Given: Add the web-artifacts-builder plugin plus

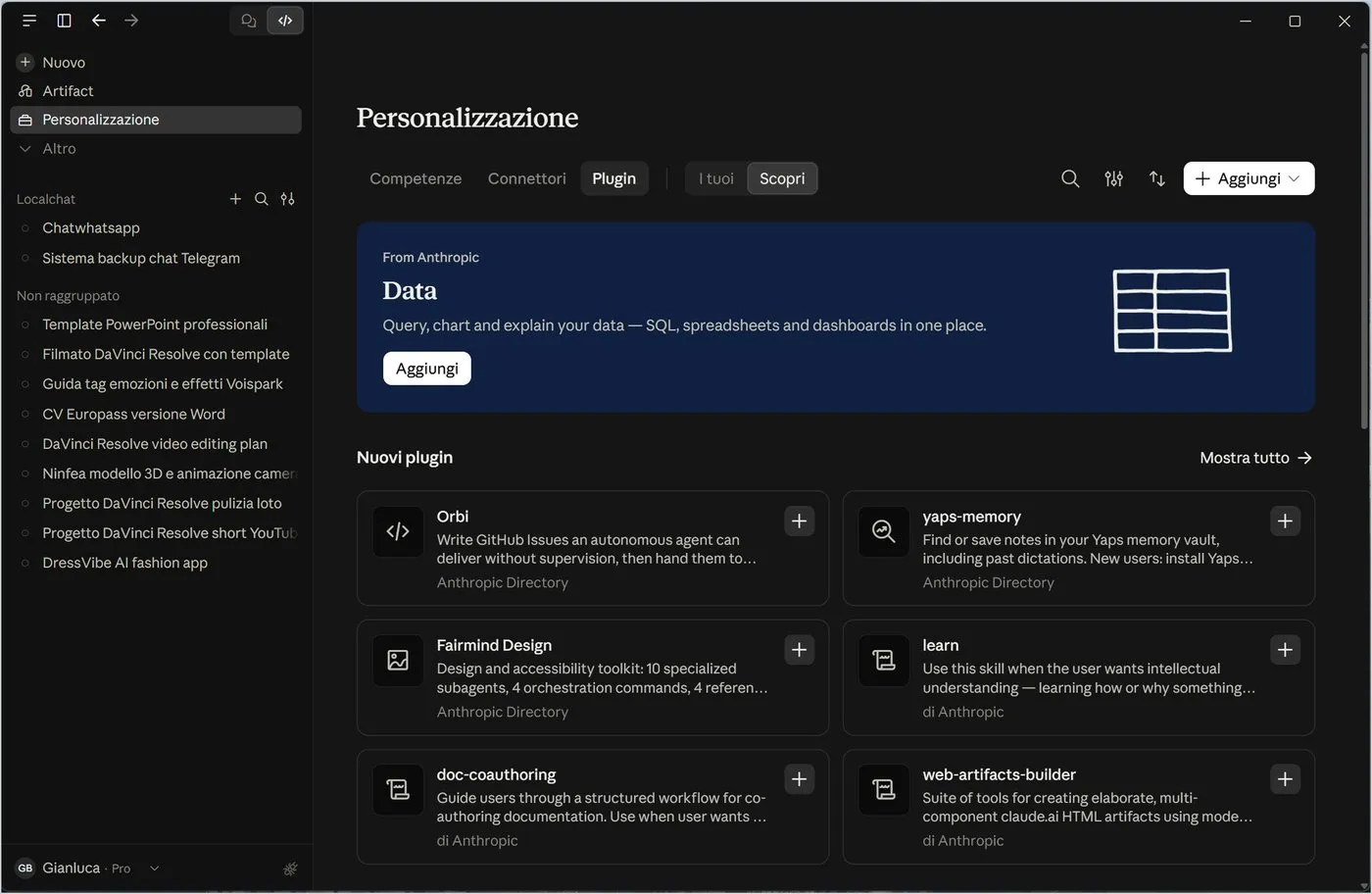Looking at the screenshot, I should tap(1285, 779).
